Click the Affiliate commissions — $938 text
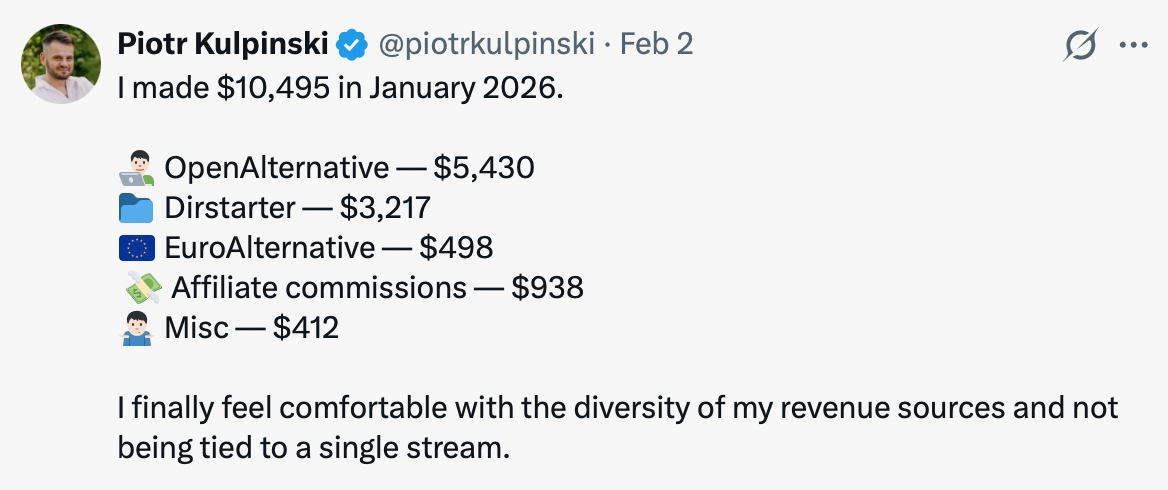The width and height of the screenshot is (1168, 490). [x=377, y=288]
